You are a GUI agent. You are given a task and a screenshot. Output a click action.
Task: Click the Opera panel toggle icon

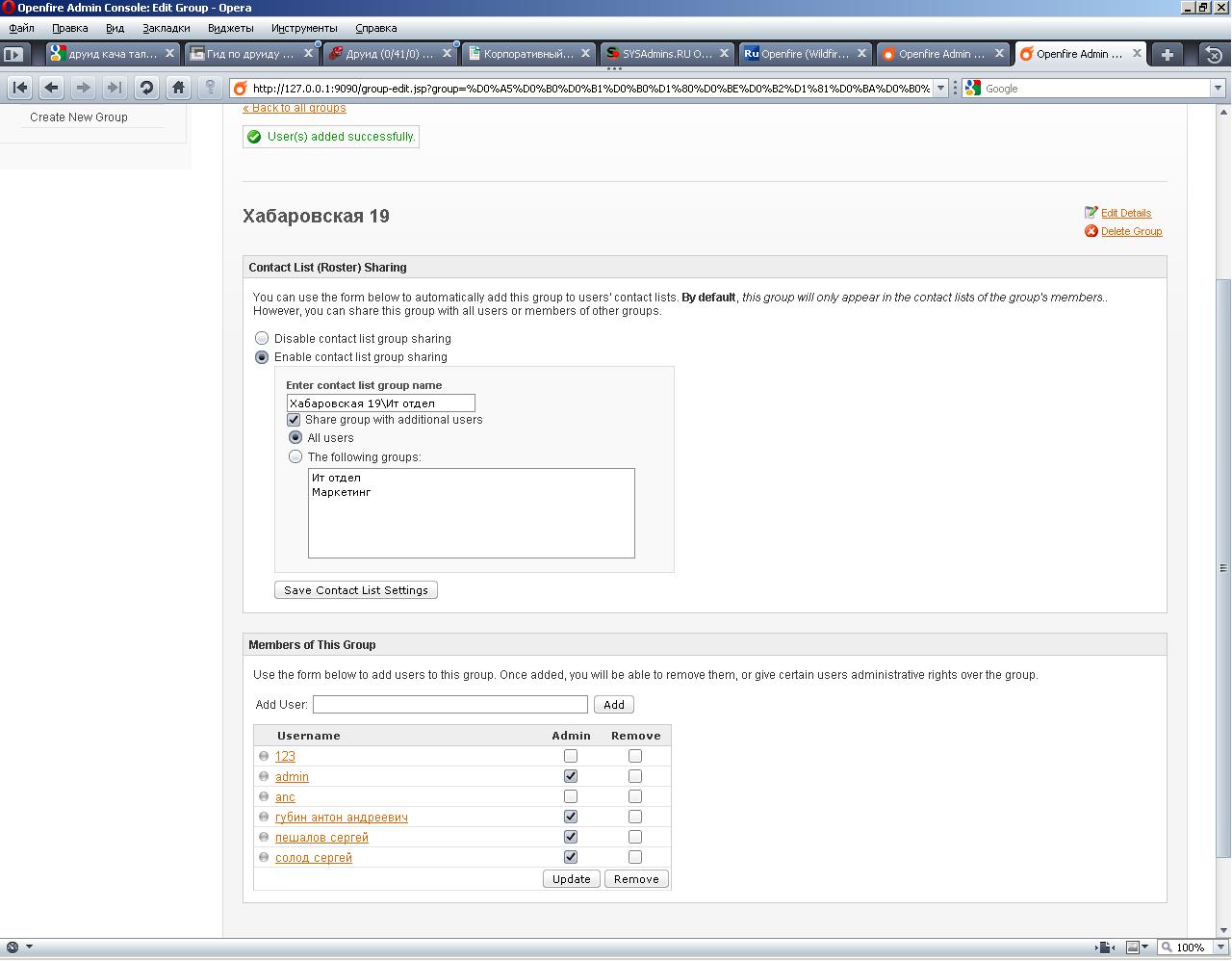coord(13,55)
